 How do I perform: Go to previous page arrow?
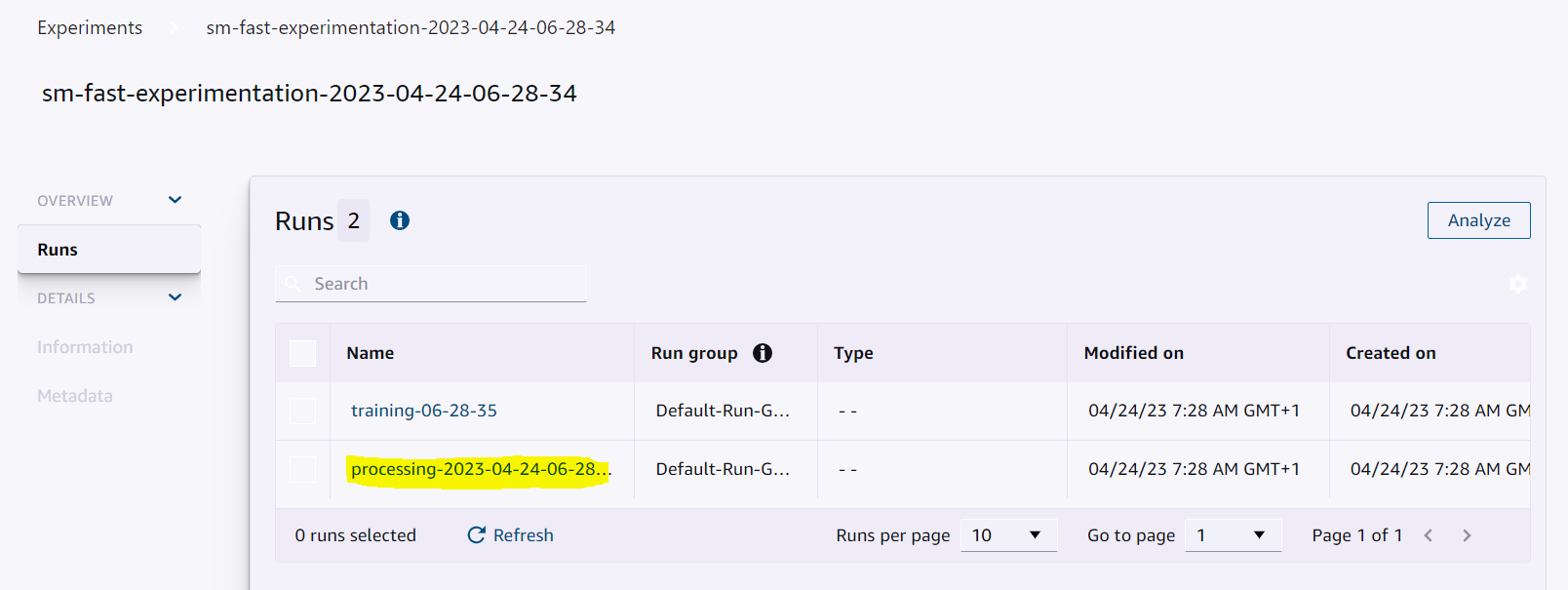[1429, 535]
